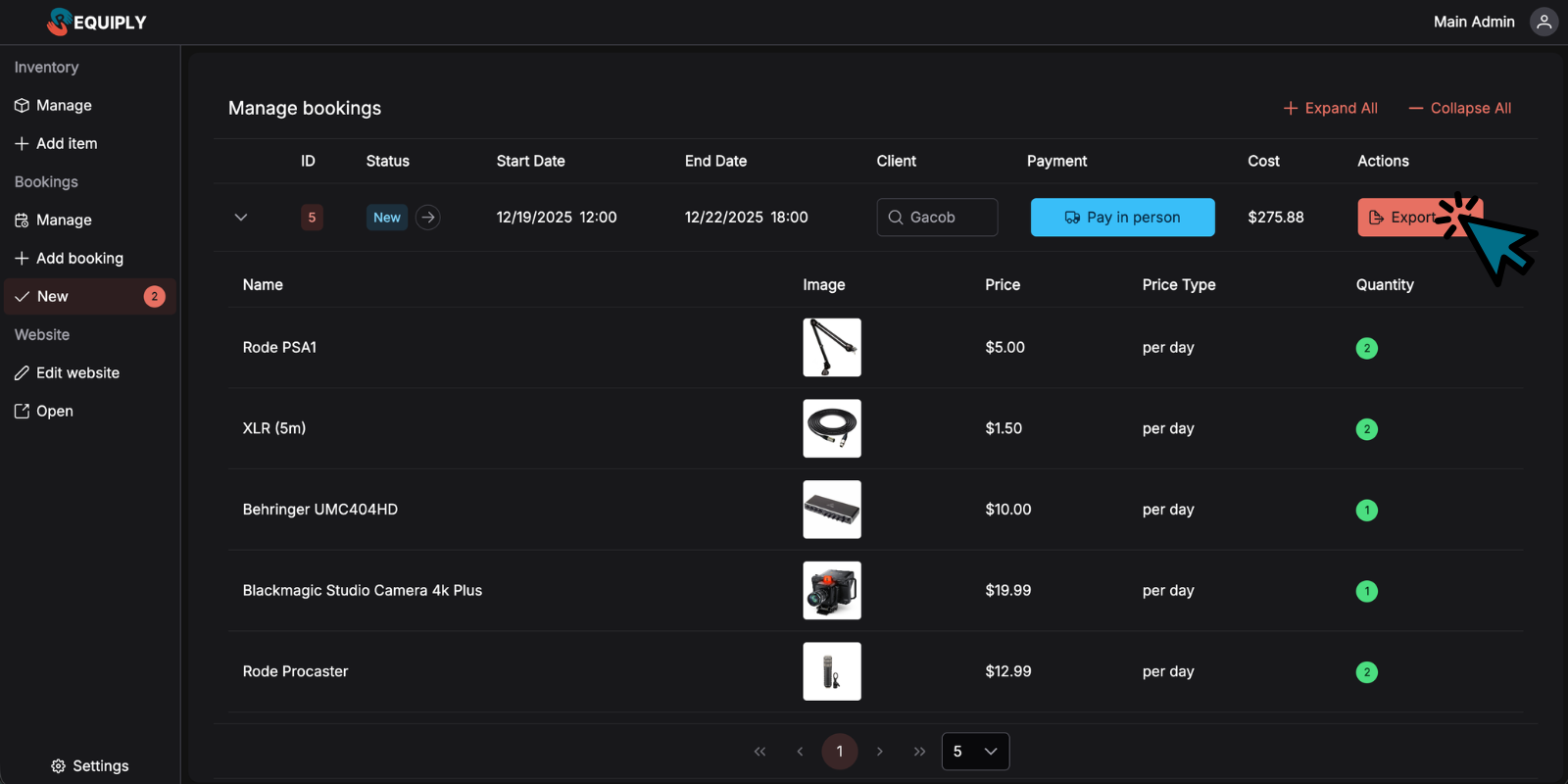Open rows-per-page dropdown showing 5

point(975,752)
